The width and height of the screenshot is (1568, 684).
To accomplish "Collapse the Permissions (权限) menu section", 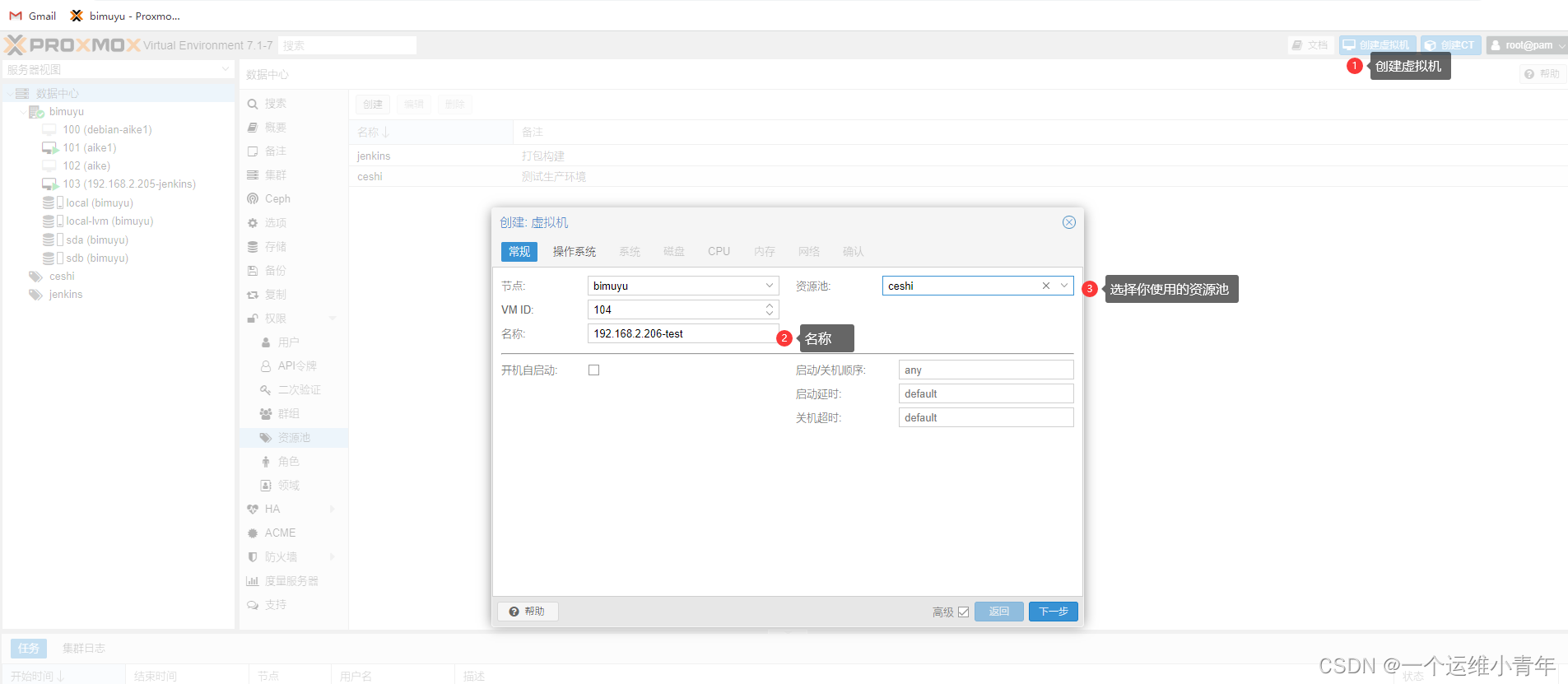I will (333, 319).
